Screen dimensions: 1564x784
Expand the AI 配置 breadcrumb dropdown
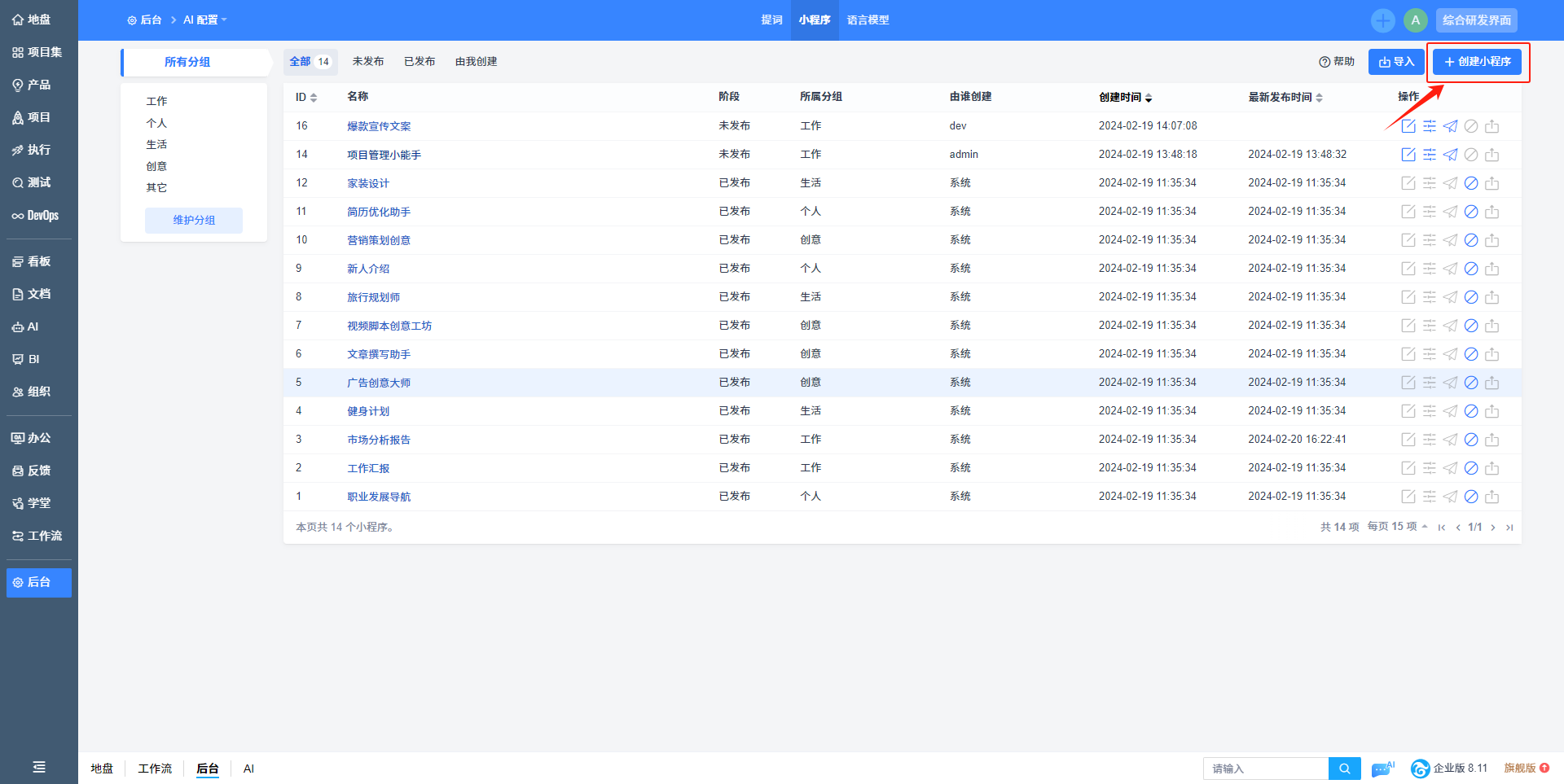204,20
